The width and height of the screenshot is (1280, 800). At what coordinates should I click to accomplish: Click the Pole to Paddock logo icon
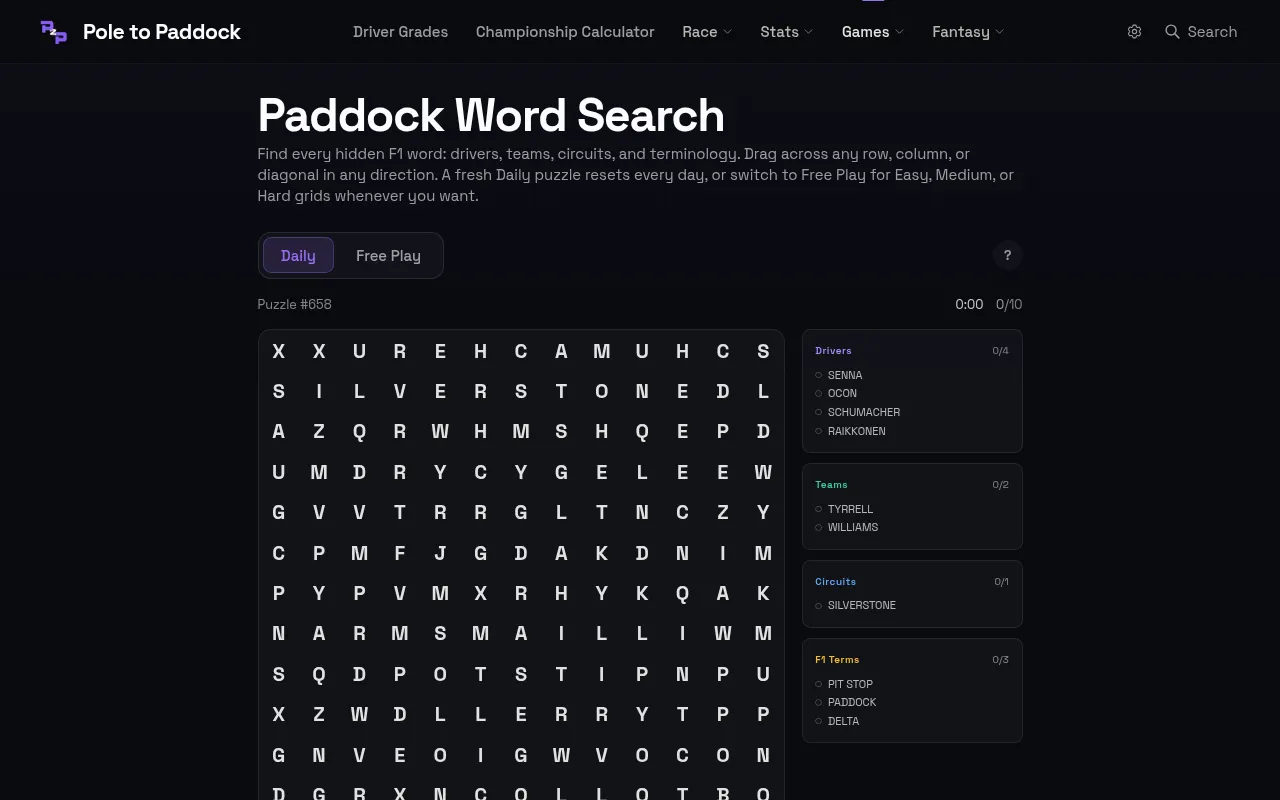pos(54,32)
